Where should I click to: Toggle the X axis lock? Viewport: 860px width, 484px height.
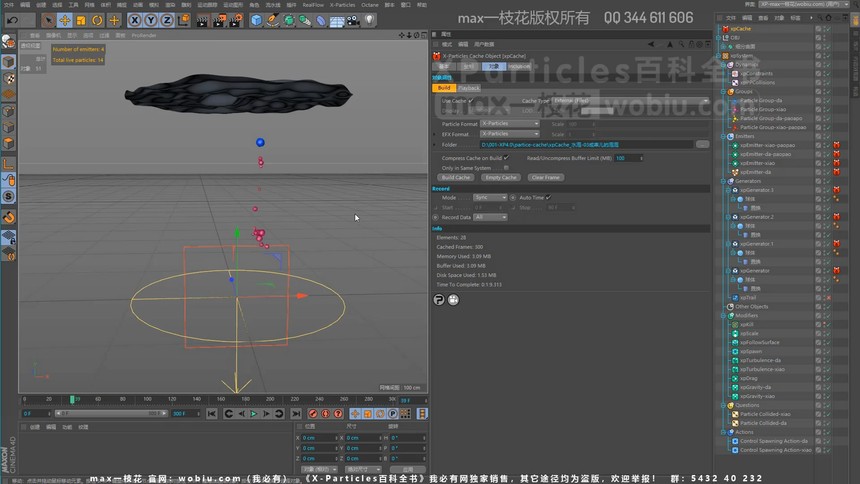[x=134, y=20]
